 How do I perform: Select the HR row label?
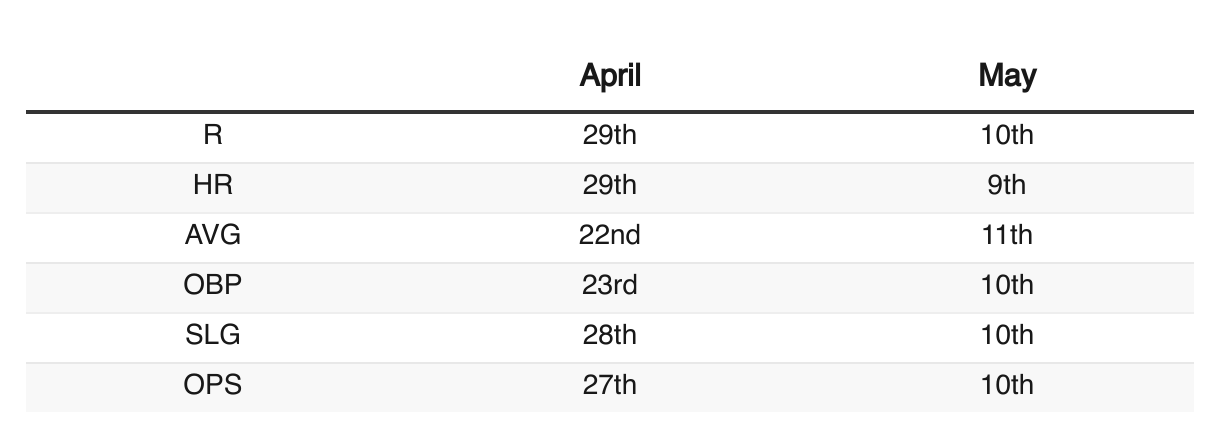pos(213,186)
